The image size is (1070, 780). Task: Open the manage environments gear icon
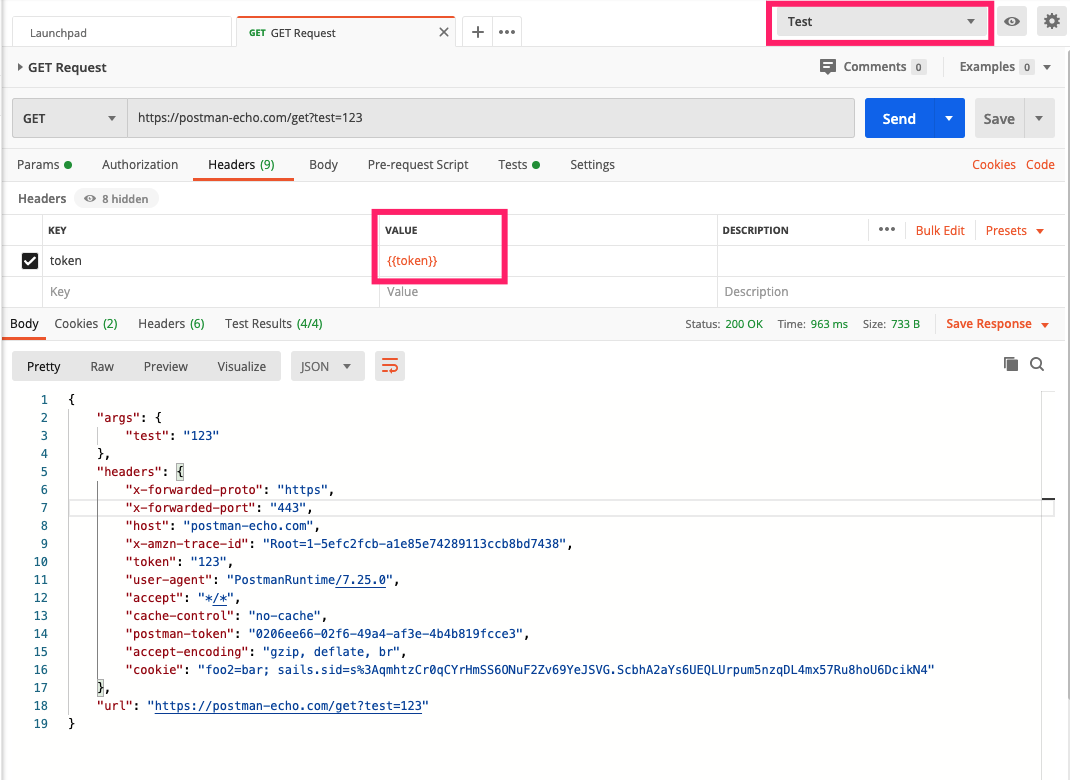1052,22
